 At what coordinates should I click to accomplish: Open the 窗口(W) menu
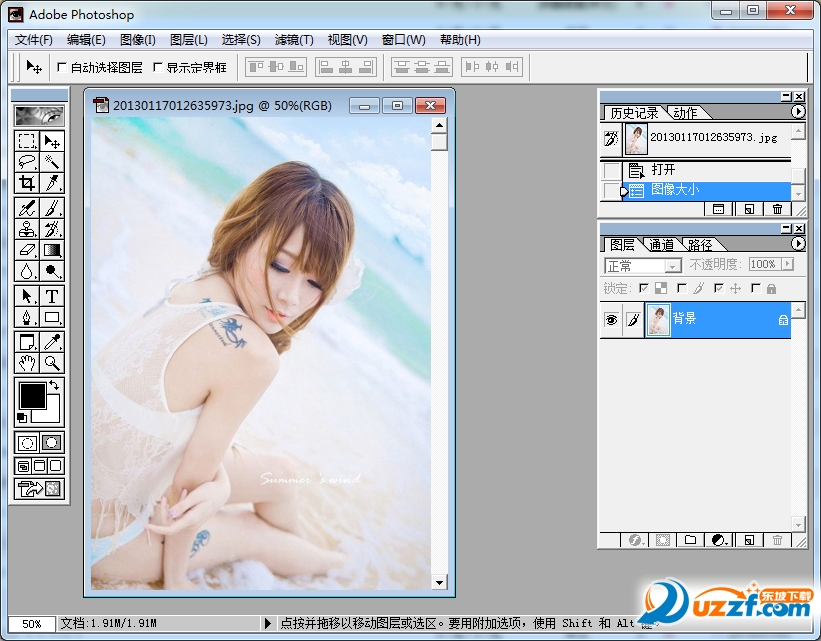(404, 40)
